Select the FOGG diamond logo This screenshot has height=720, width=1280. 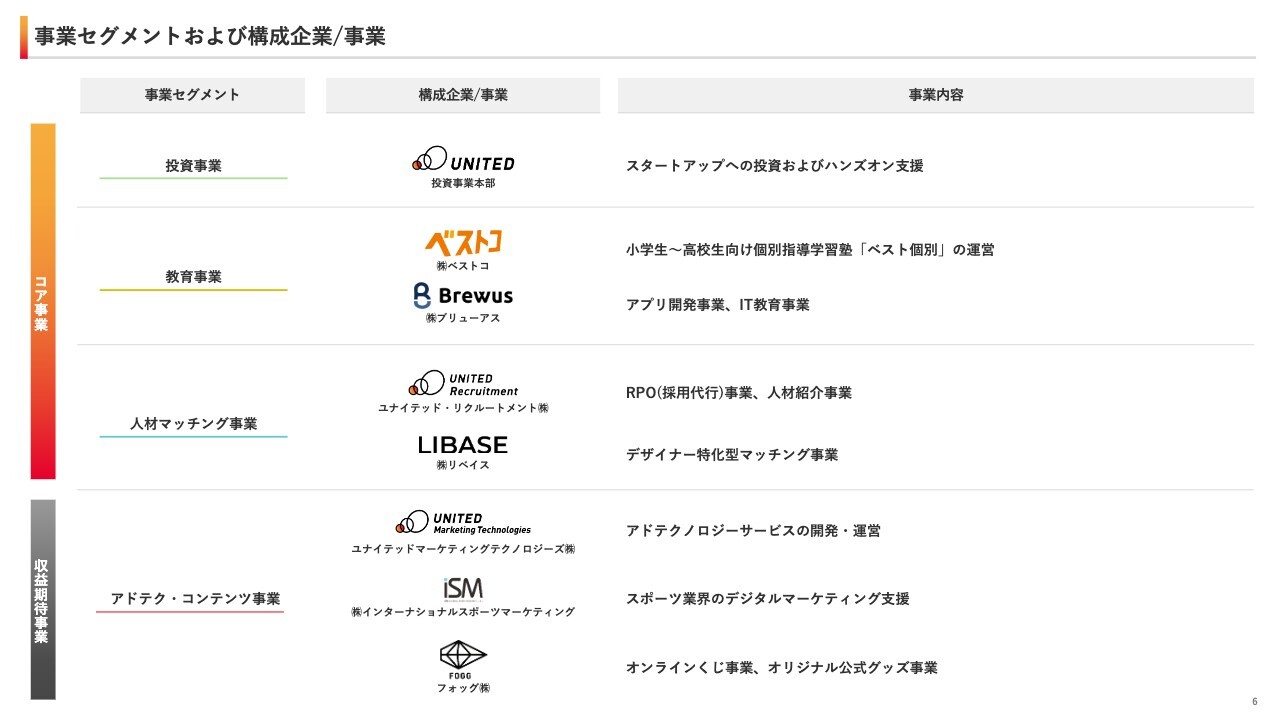click(x=463, y=657)
